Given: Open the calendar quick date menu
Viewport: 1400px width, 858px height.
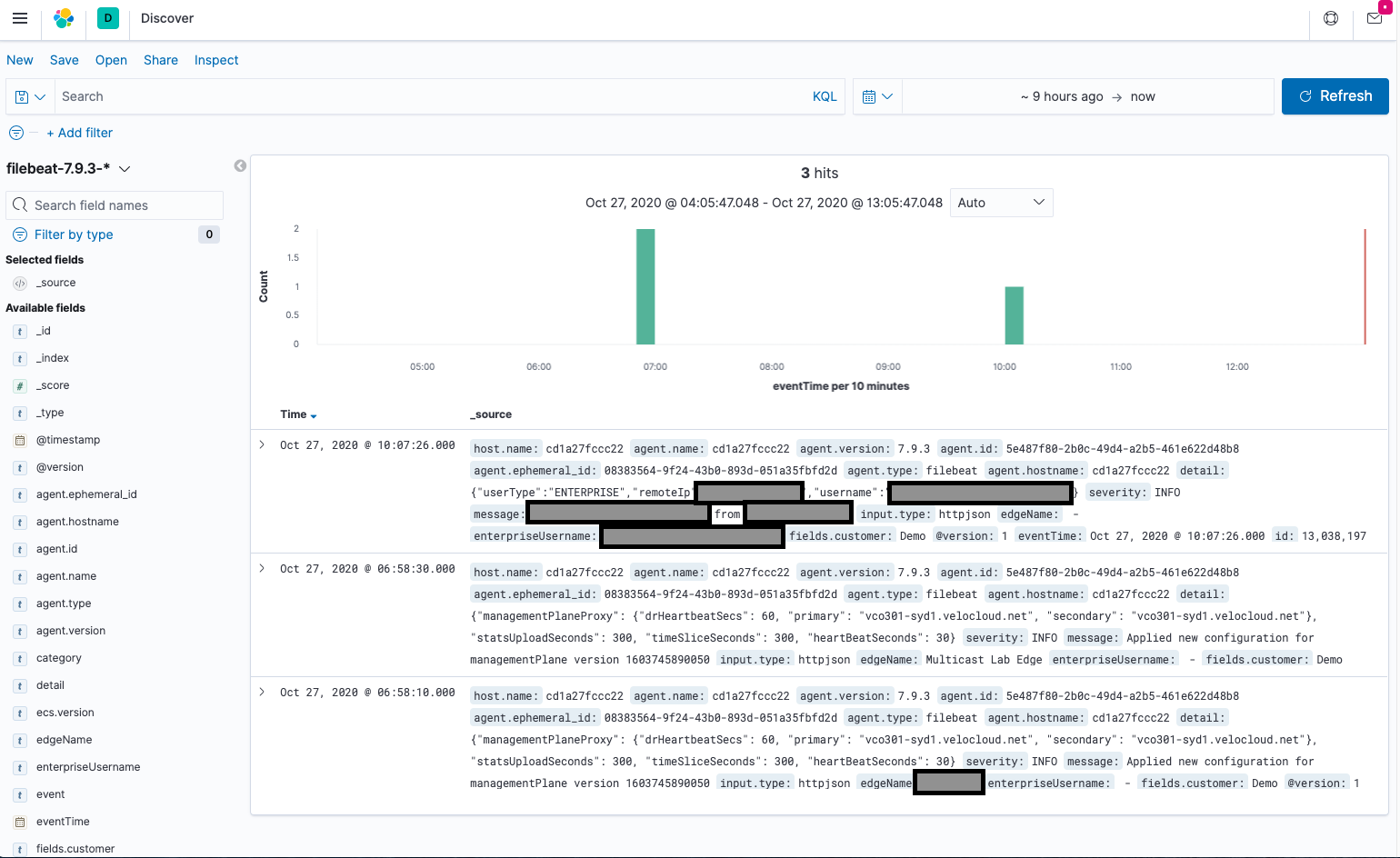Looking at the screenshot, I should pos(877,96).
